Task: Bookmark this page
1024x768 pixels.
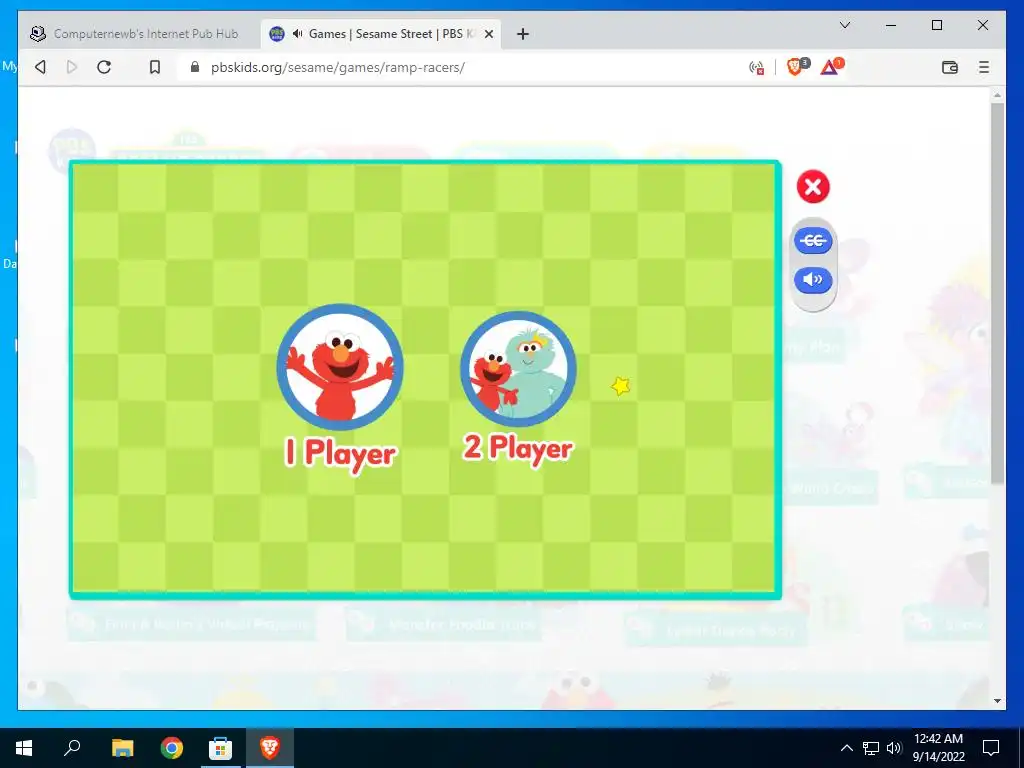Action: tap(155, 67)
